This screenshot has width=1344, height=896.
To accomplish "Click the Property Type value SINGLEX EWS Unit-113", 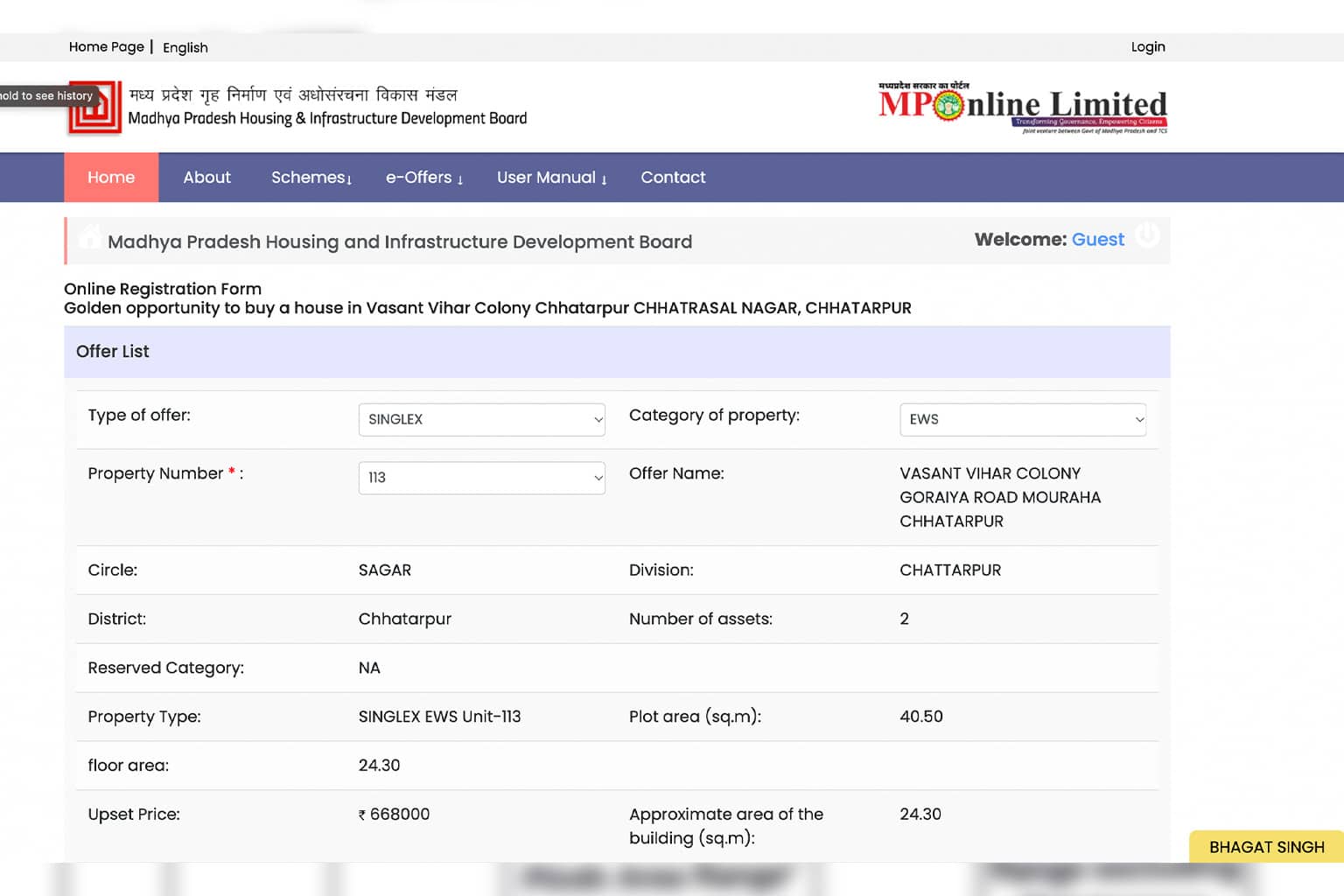I will 439,717.
